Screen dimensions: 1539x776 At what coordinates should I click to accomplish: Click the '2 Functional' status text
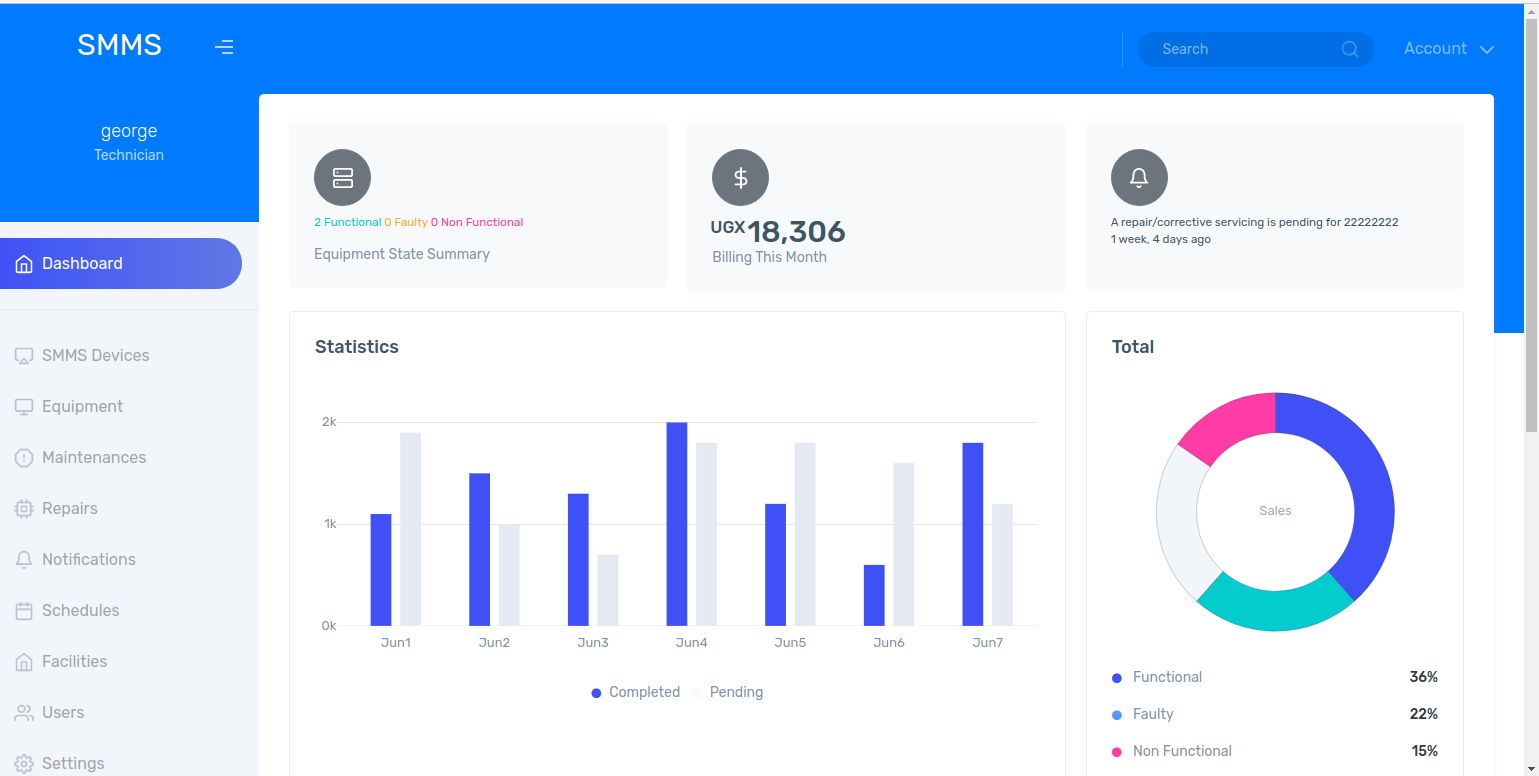pos(348,222)
